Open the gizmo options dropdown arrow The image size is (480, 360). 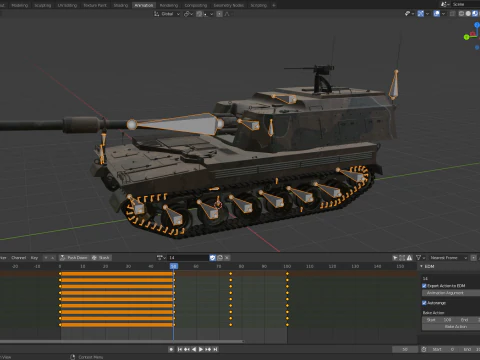click(427, 14)
